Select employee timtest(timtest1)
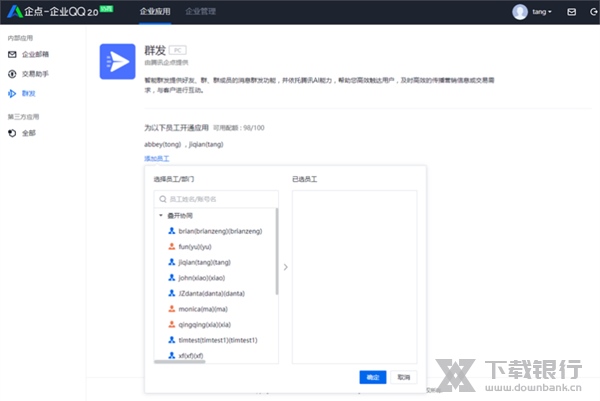Image resolution: width=600 pixels, height=401 pixels. point(218,340)
